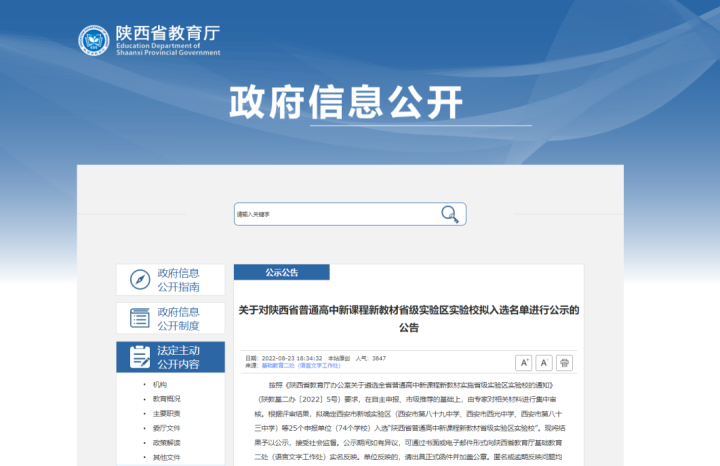720x466 pixels.
Task: Open the 政府信息公开制度 sidebar section
Action: [x=178, y=318]
